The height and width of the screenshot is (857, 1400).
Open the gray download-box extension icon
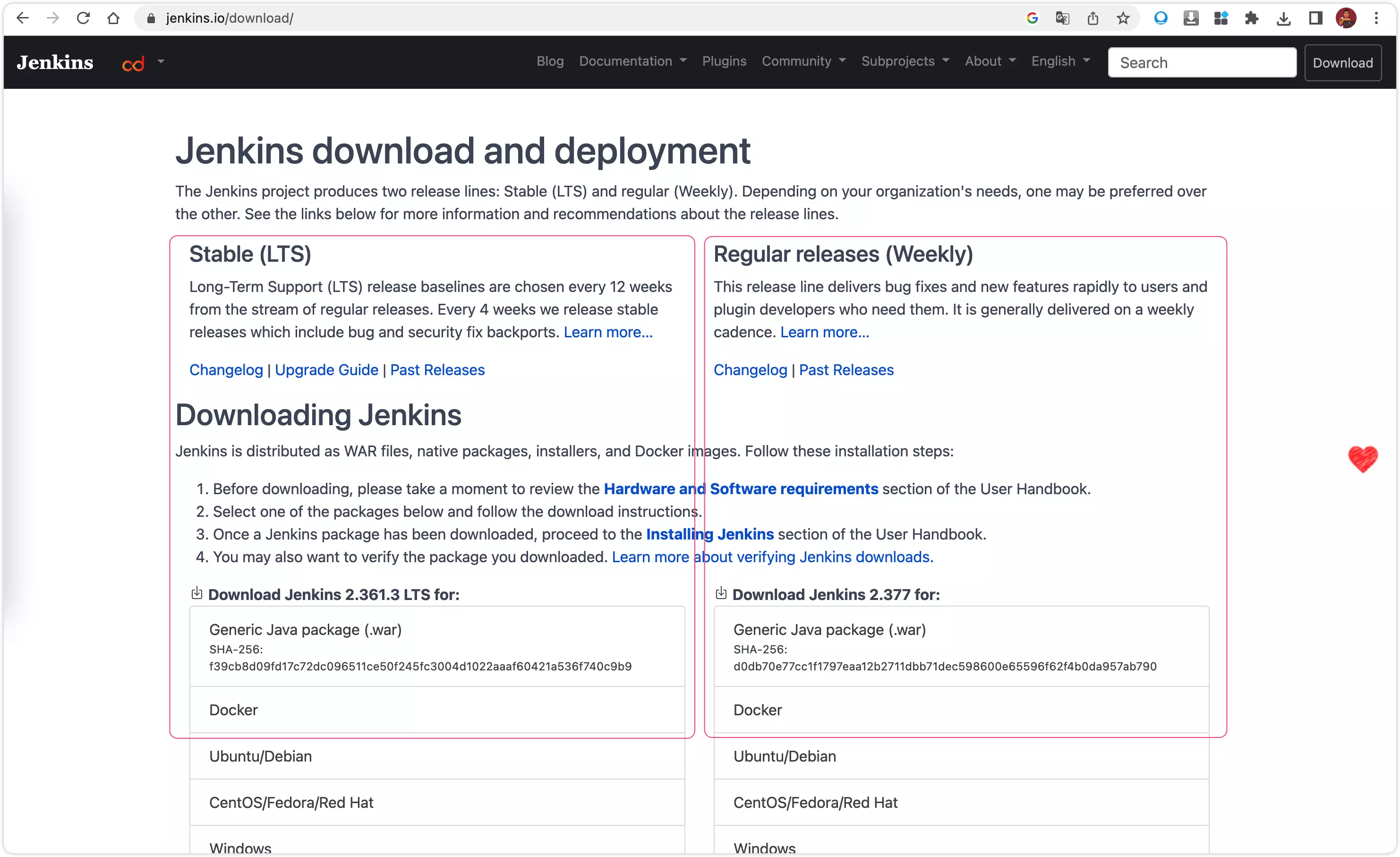coord(1191,18)
